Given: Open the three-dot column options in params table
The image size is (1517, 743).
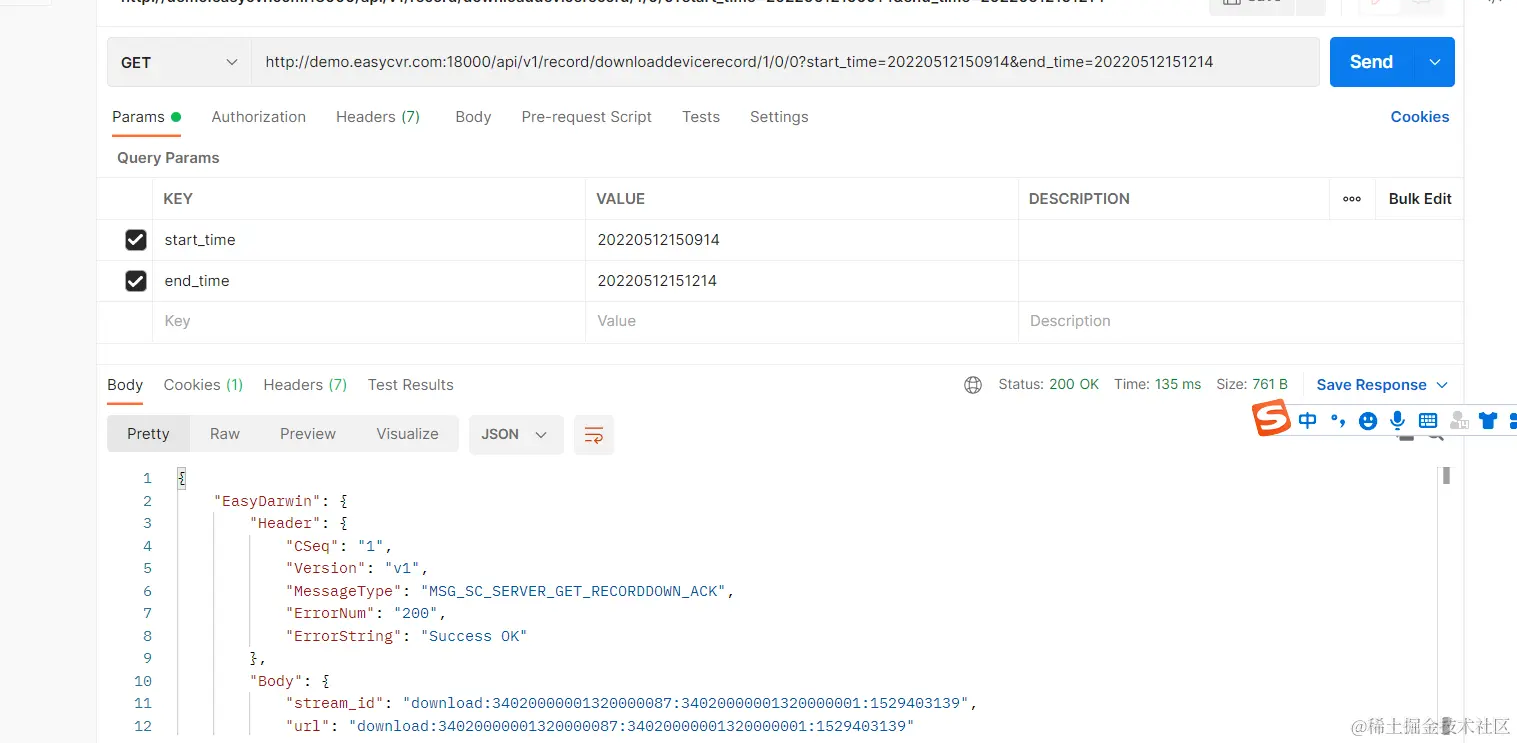Looking at the screenshot, I should coord(1352,199).
